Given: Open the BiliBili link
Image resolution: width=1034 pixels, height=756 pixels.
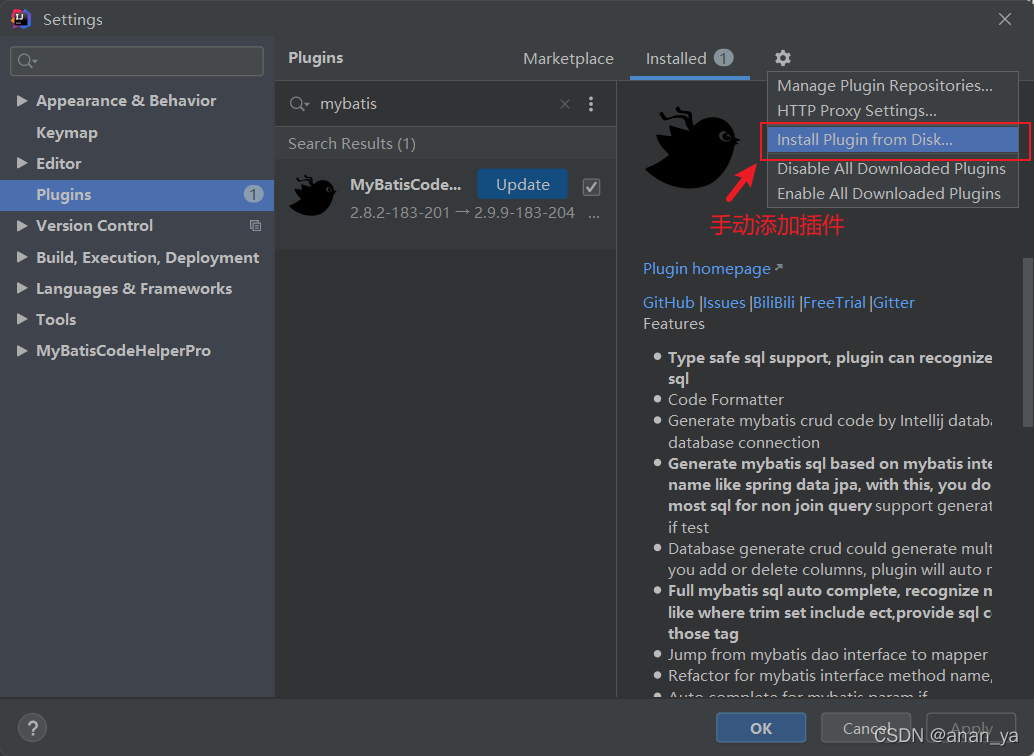Looking at the screenshot, I should point(774,303).
